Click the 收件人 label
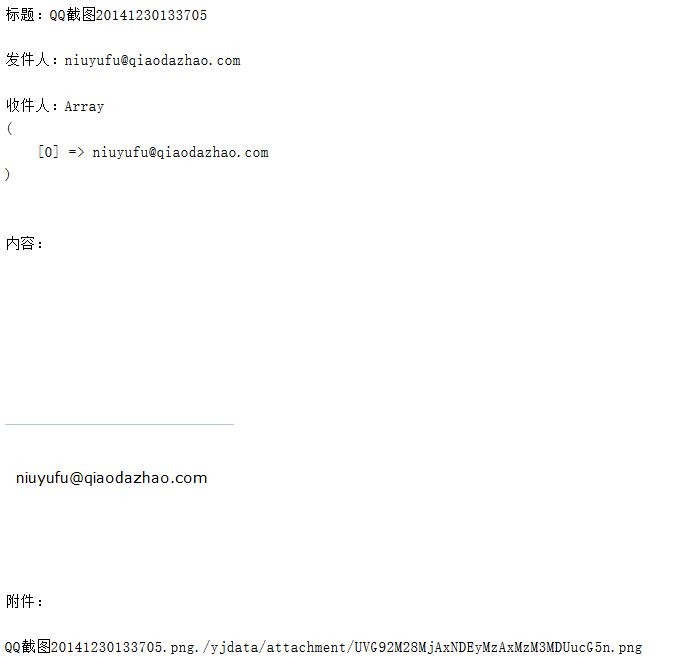Image resolution: width=692 pixels, height=657 pixels. click(27, 106)
